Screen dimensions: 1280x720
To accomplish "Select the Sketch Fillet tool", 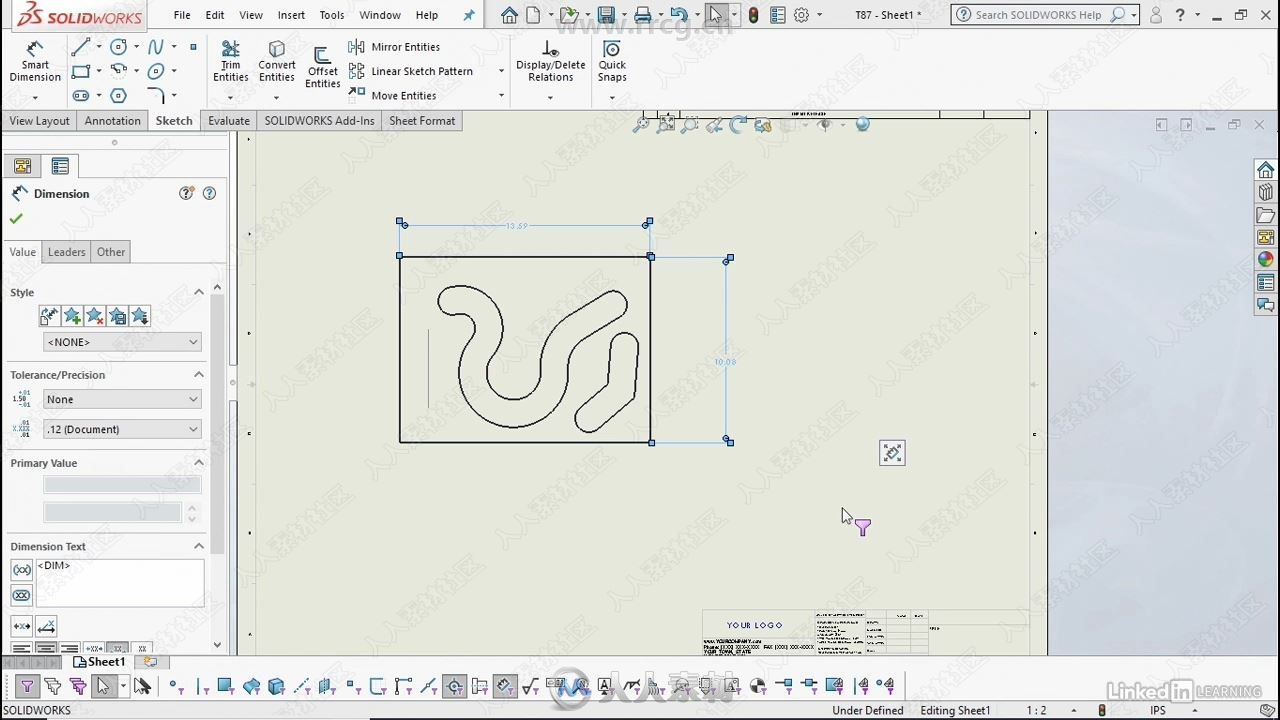I will [x=156, y=96].
